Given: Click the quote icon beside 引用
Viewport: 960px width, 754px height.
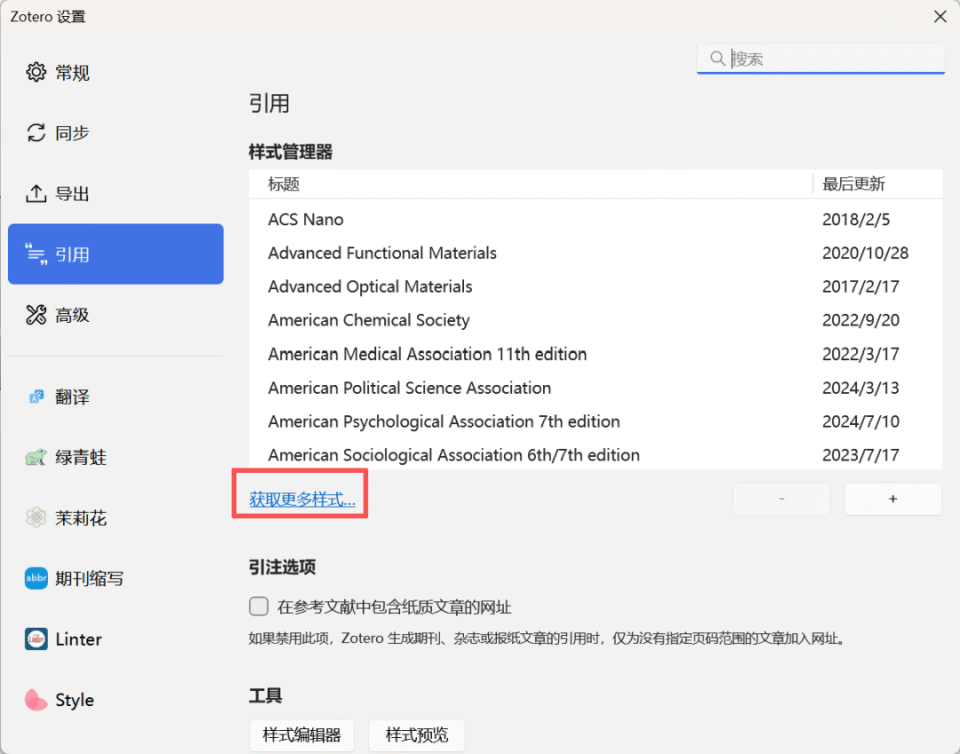Looking at the screenshot, I should tap(36, 254).
